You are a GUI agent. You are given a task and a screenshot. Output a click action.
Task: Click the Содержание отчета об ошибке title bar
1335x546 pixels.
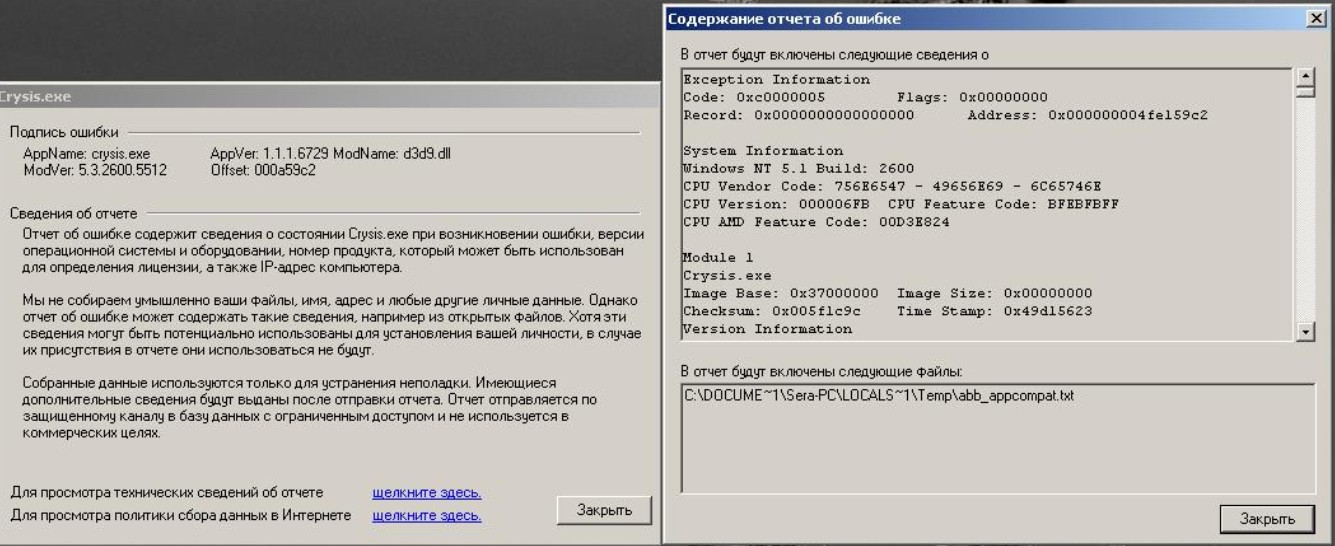pyautogui.click(x=997, y=19)
